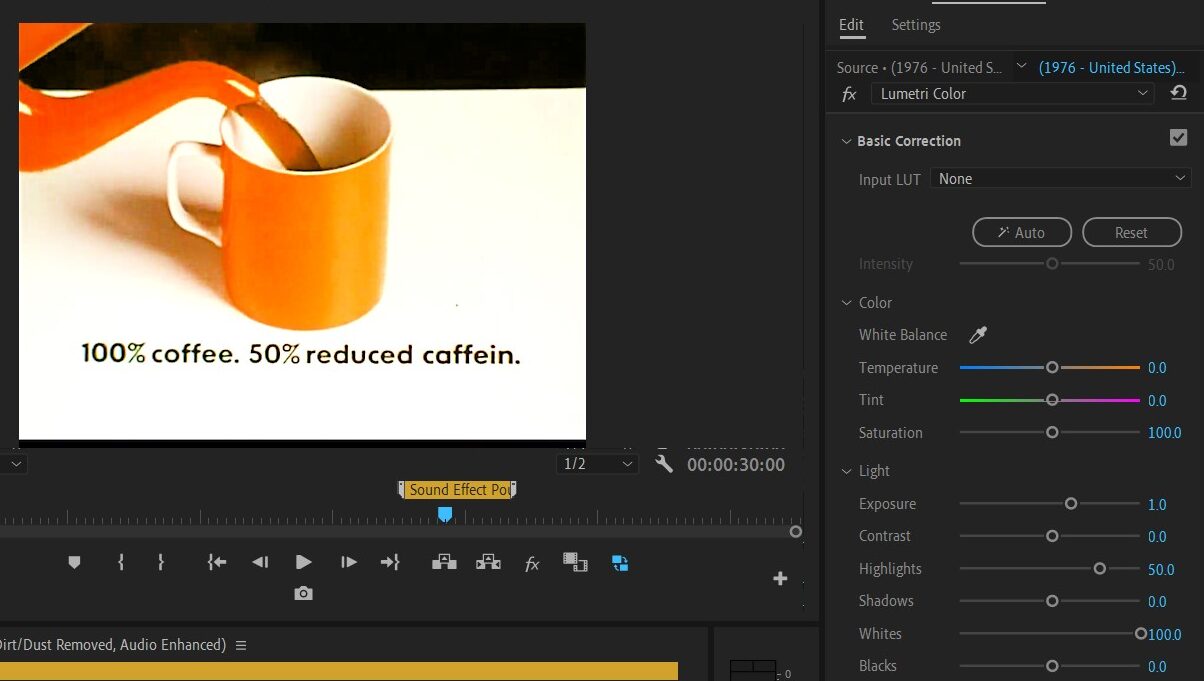Open monitor settings wrench icon
The height and width of the screenshot is (681, 1204).
click(664, 464)
